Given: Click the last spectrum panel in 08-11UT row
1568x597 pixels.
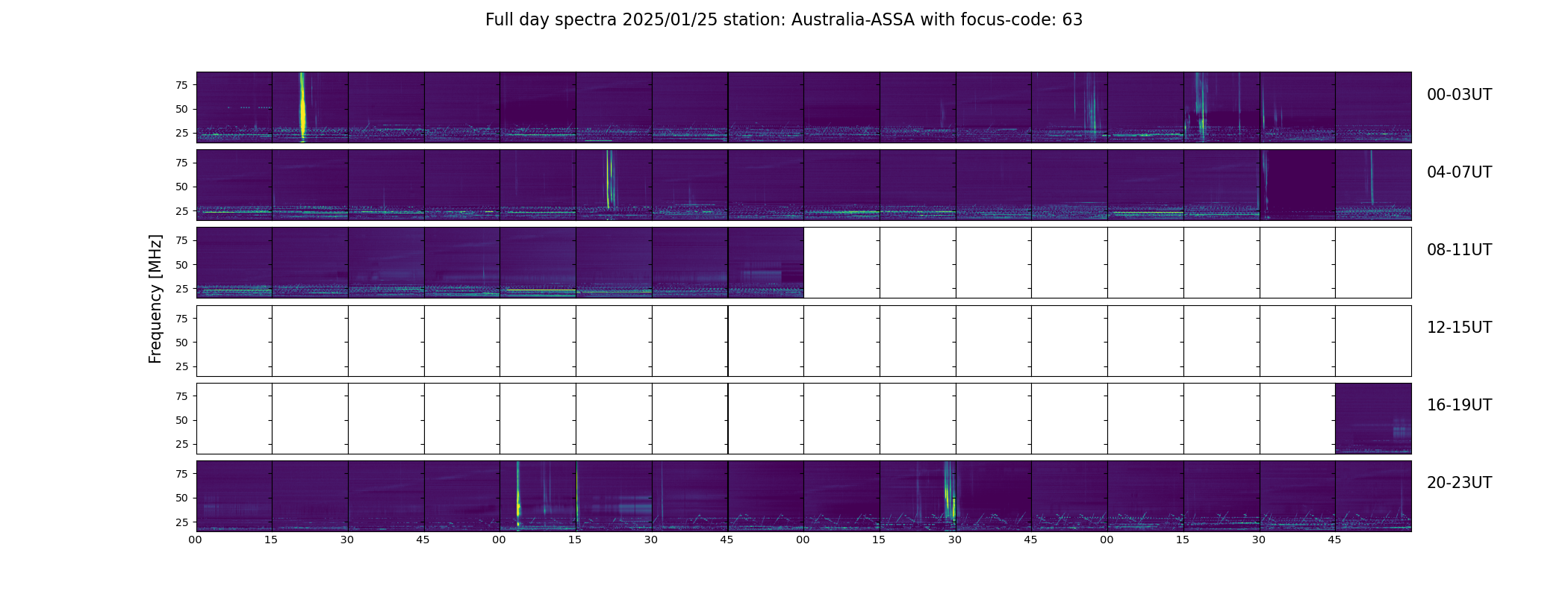Looking at the screenshot, I should [766, 263].
